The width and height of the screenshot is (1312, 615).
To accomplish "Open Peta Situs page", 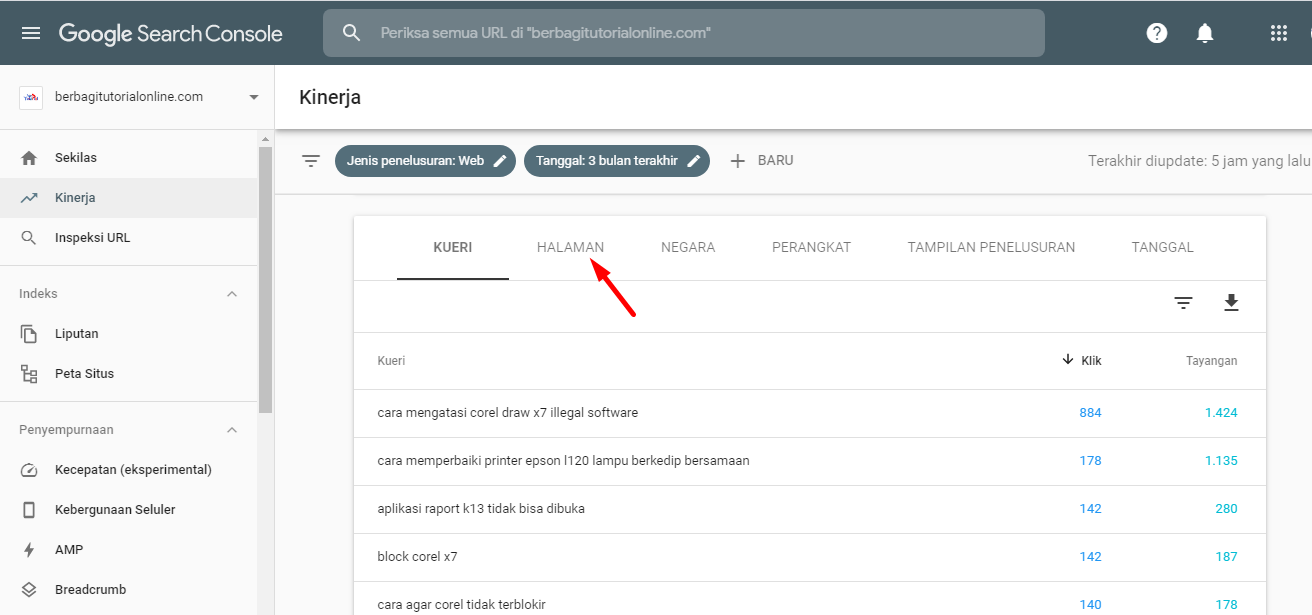I will click(128, 374).
